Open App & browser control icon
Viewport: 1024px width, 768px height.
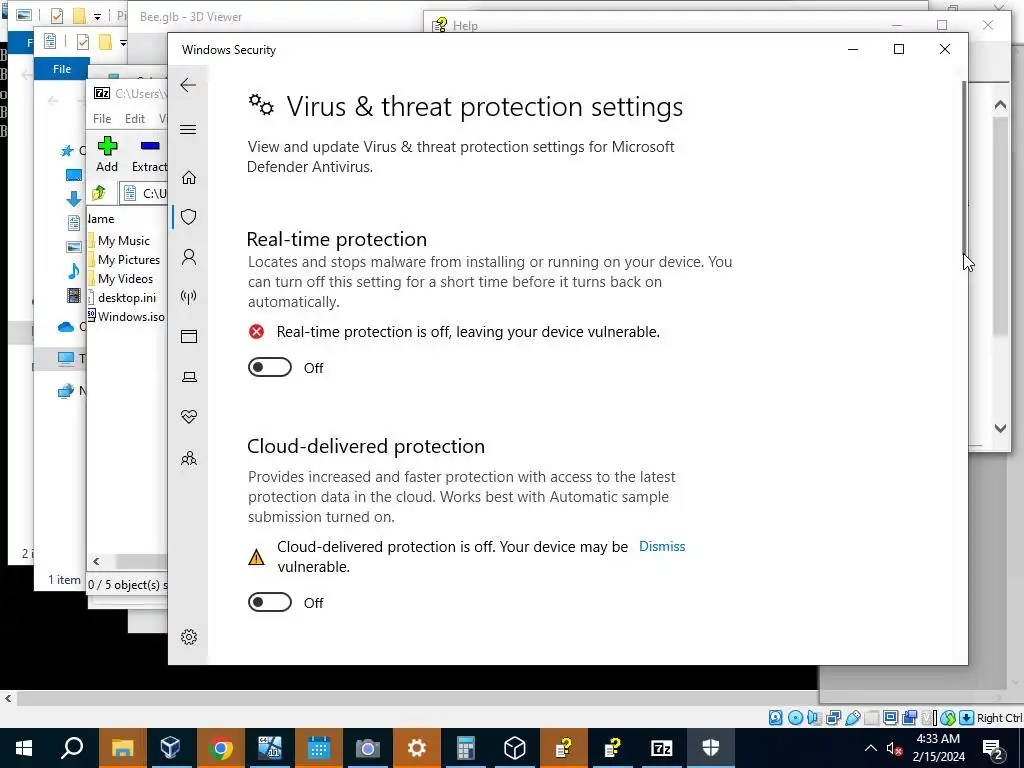[x=189, y=336]
